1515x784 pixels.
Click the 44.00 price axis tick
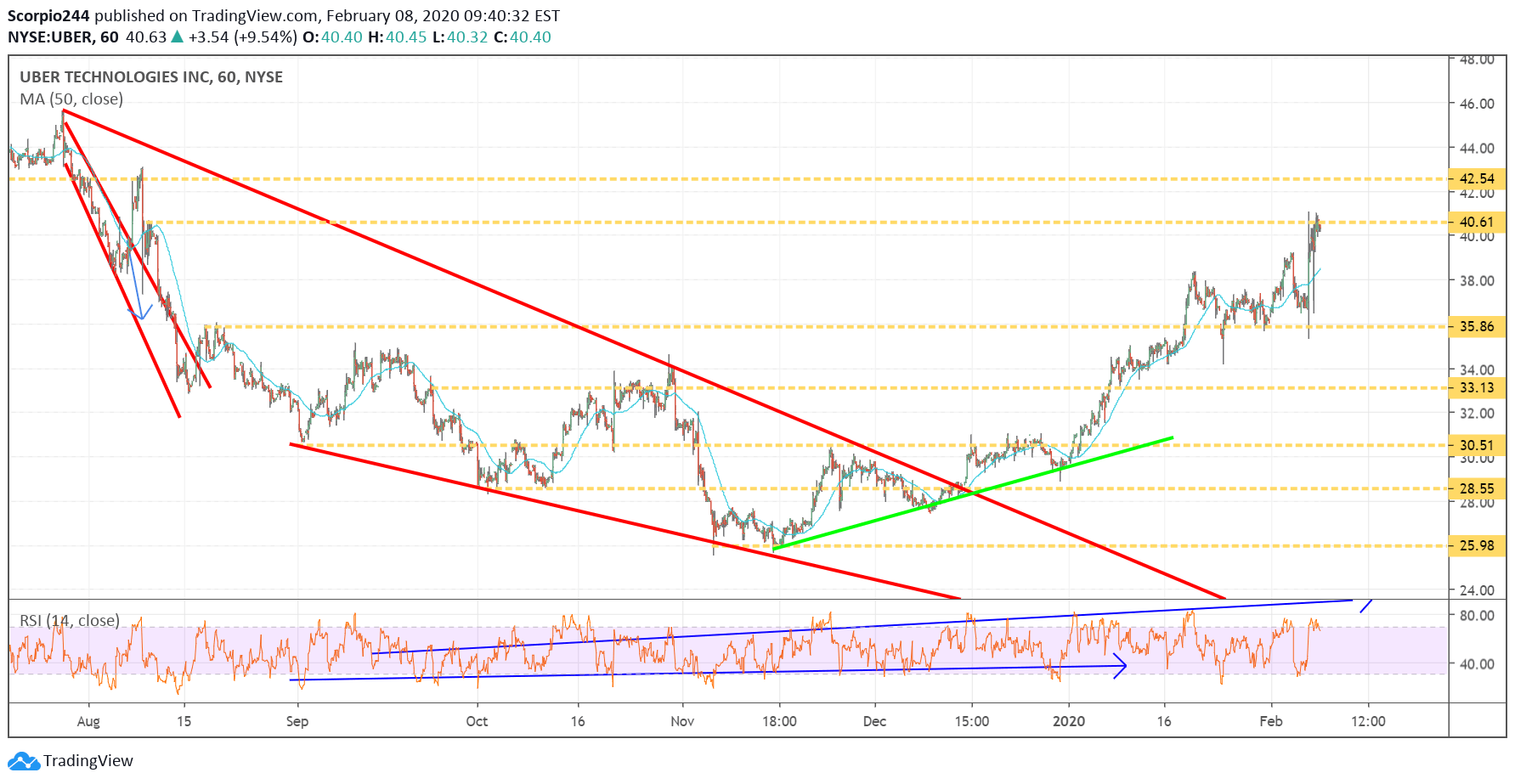click(x=1477, y=148)
